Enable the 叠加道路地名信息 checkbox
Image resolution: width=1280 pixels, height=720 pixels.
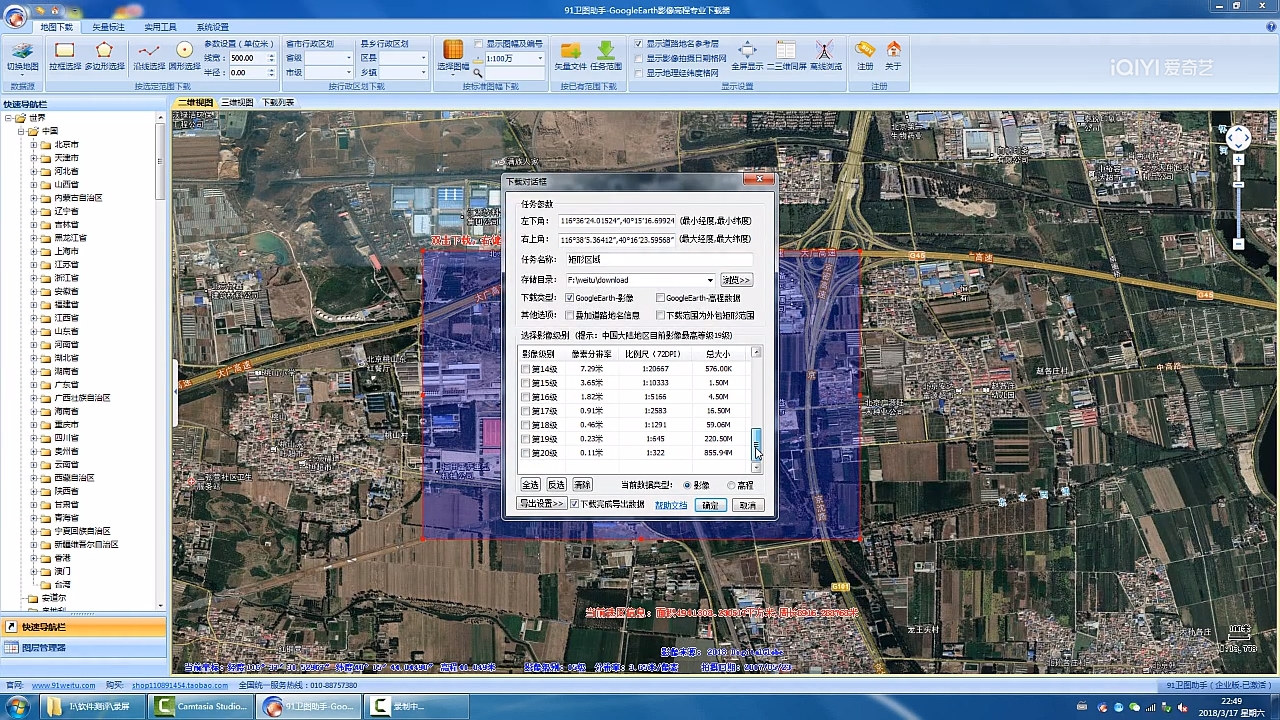[569, 315]
